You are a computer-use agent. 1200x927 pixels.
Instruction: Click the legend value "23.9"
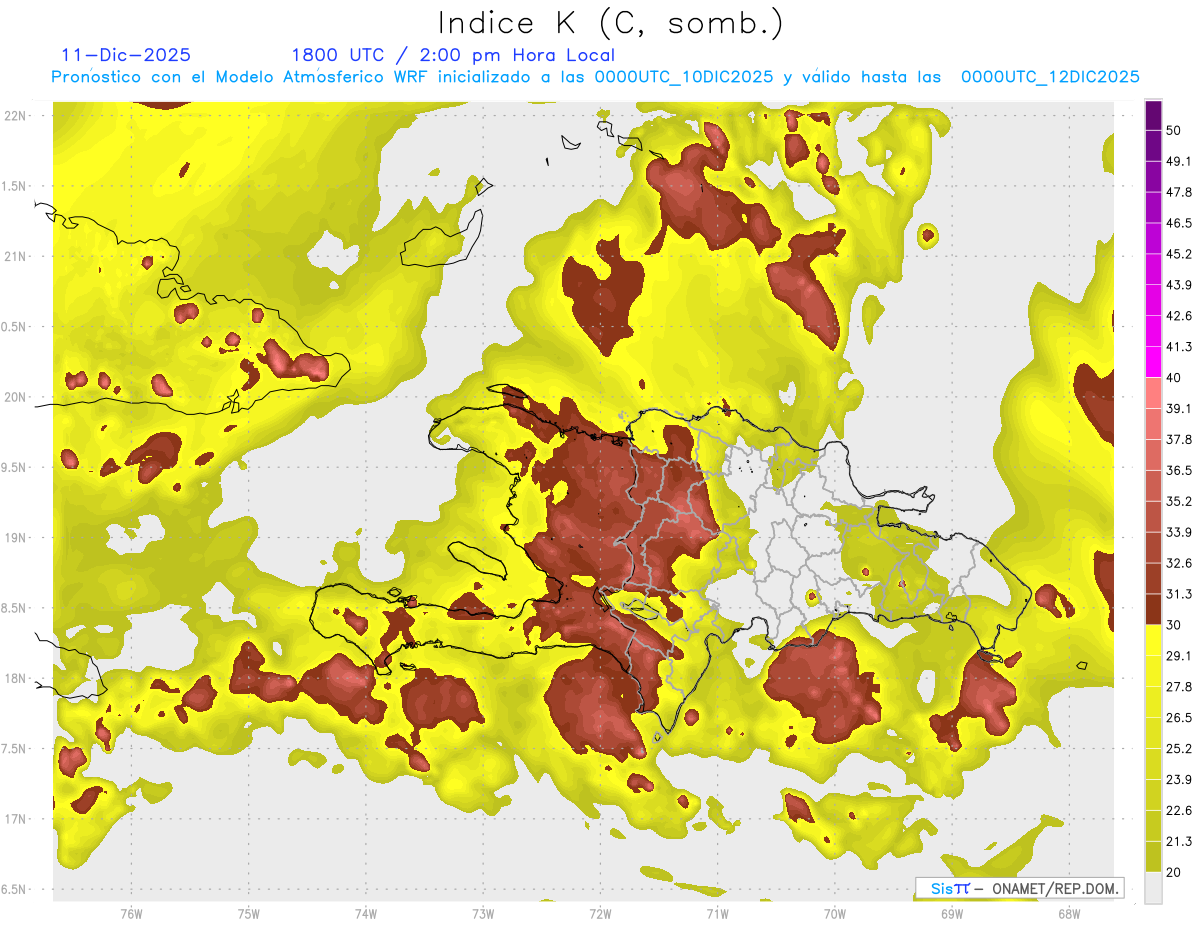[1179, 780]
